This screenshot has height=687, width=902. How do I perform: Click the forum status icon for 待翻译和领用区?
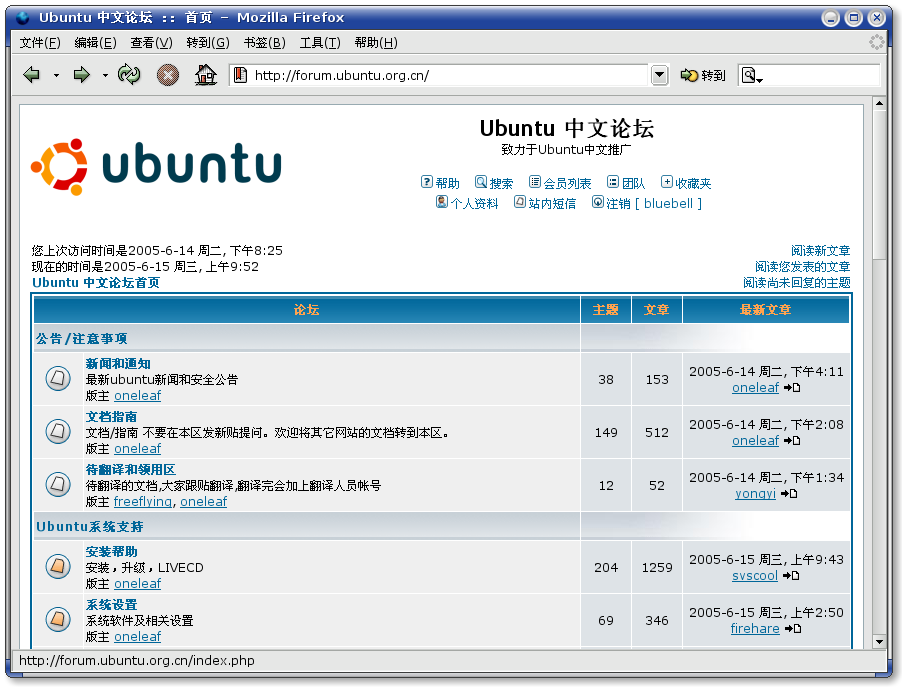(x=58, y=484)
